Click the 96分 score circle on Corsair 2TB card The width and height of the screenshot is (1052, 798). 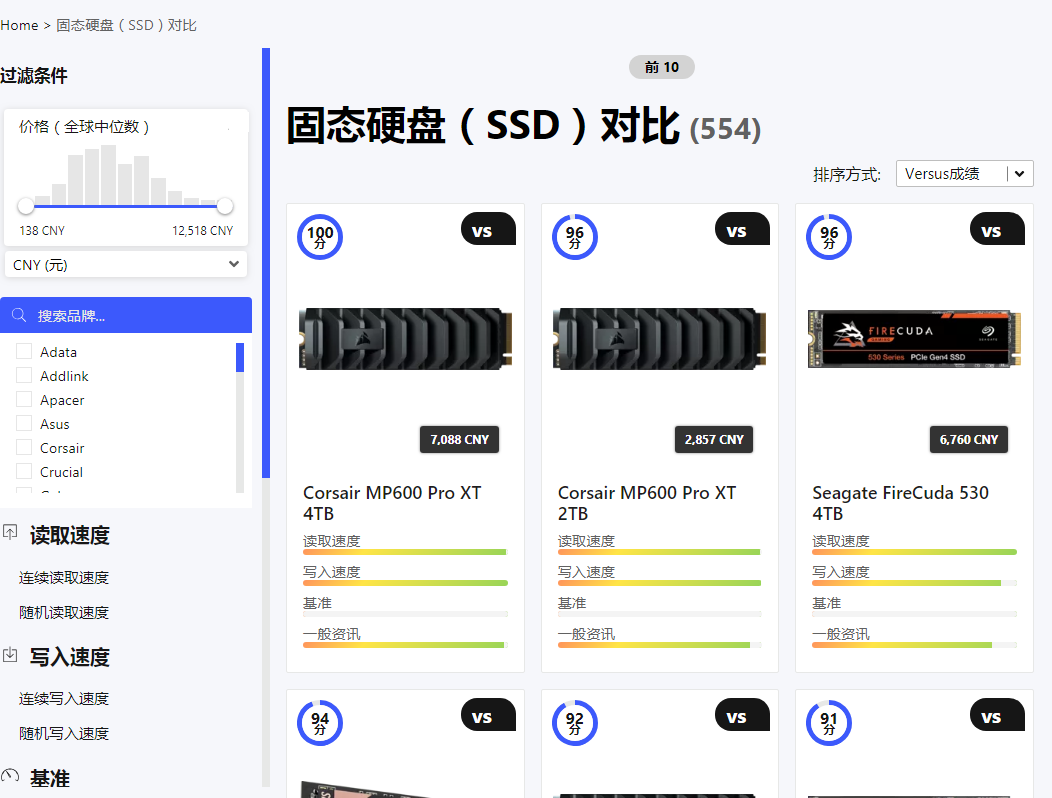574,237
